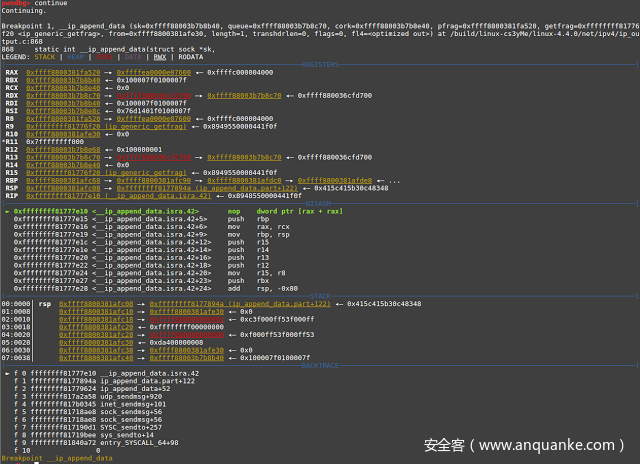Click the REGISTERS section header
640x464 pixels.
(318, 66)
